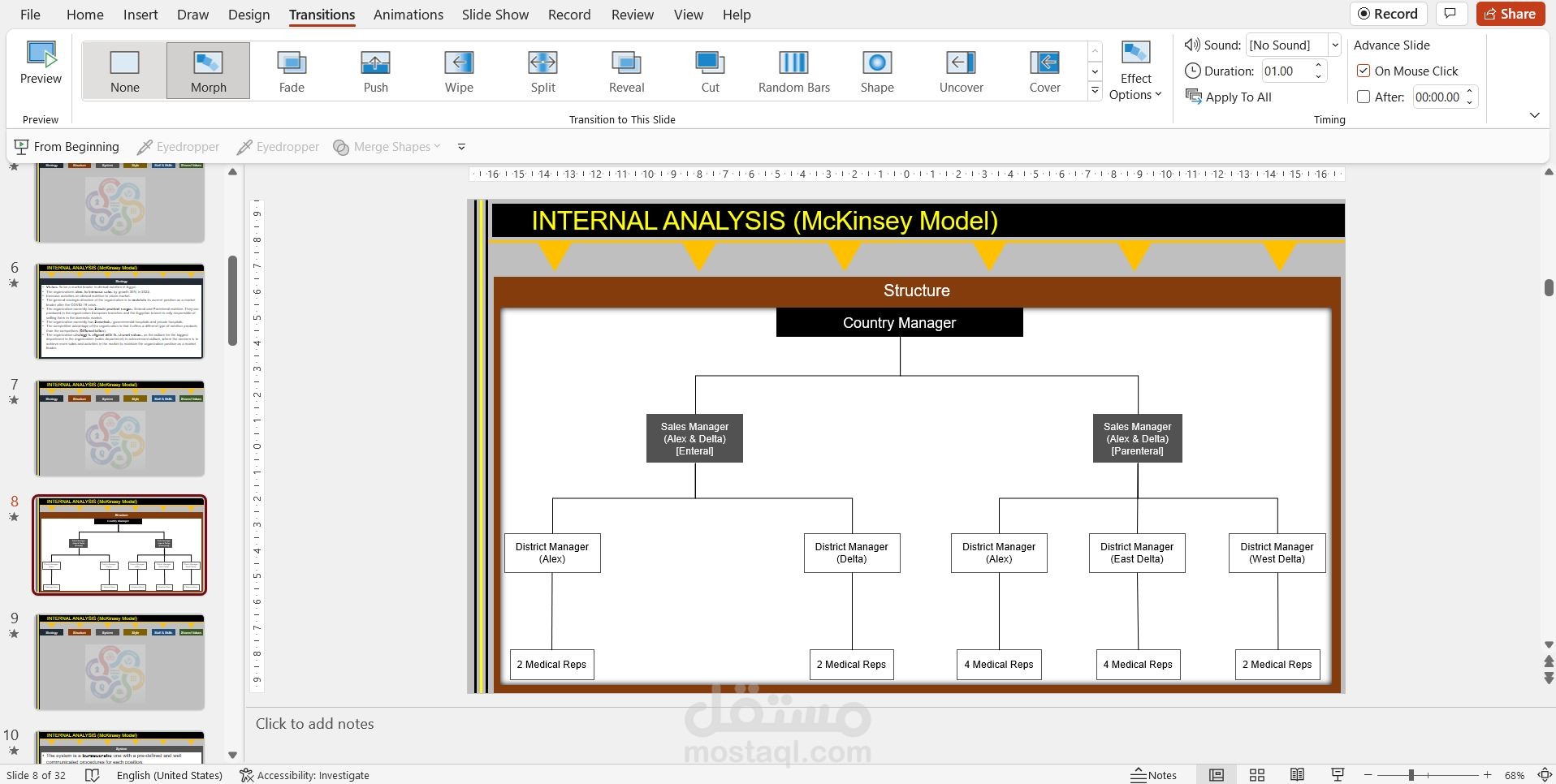
Task: Click to add notes area
Action: 315,724
